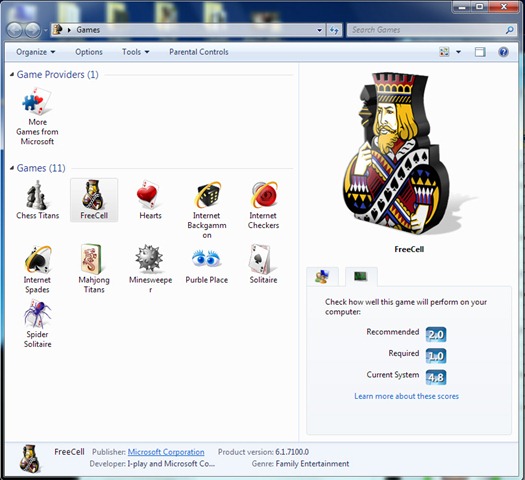Switch to the game statistics tab
The width and height of the screenshot is (525, 480).
point(322,276)
